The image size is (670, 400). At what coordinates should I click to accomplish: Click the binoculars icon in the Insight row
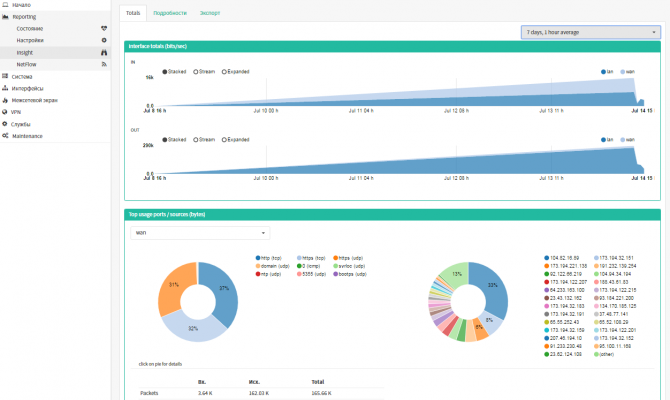point(104,53)
